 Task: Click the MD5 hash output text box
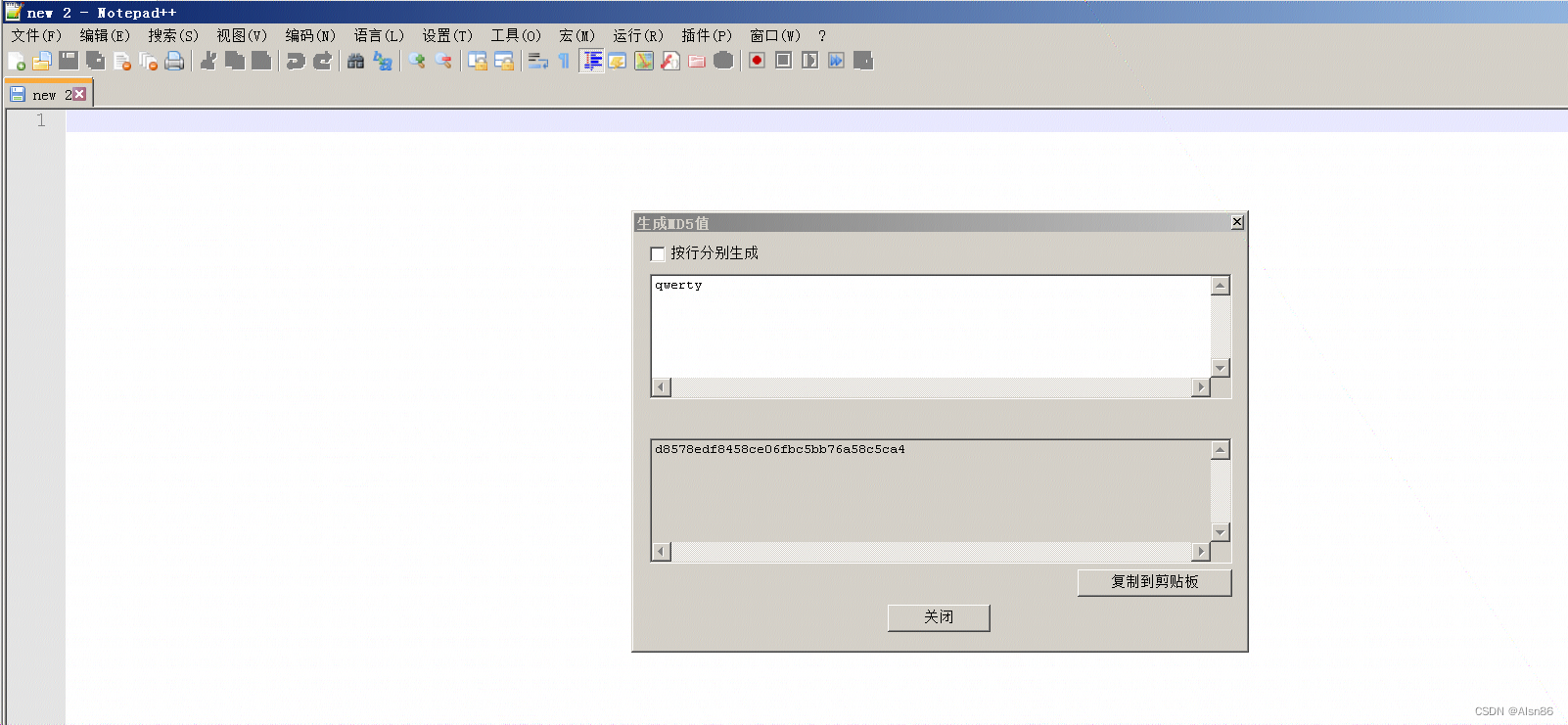(931, 491)
